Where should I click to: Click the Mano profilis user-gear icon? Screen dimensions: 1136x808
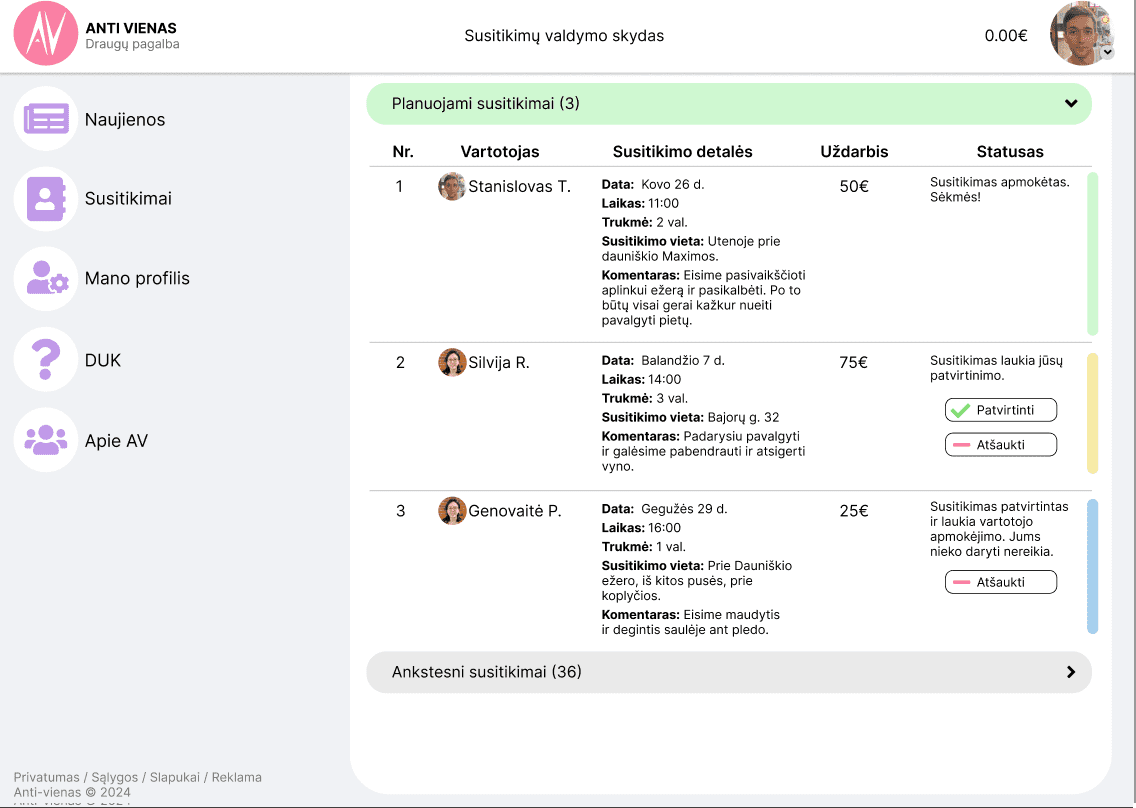46,278
